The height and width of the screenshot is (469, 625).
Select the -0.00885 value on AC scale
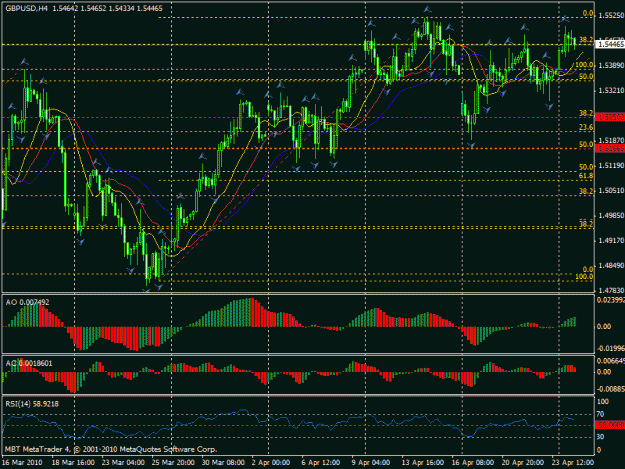(611, 389)
